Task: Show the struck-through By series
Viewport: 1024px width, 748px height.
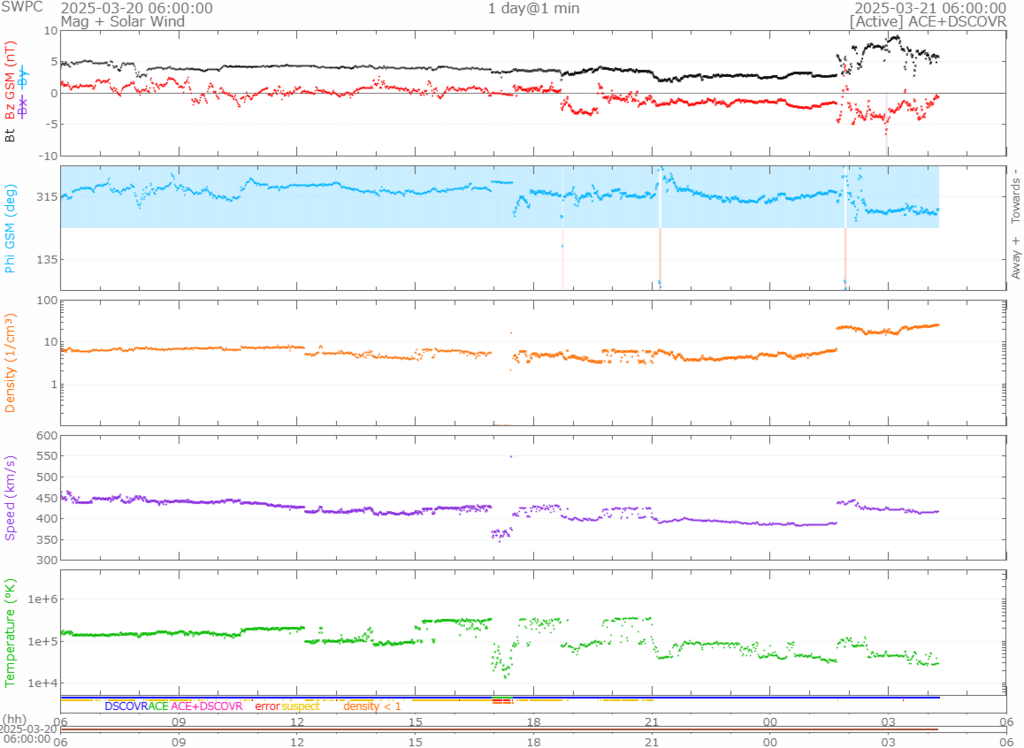Action: (24, 82)
